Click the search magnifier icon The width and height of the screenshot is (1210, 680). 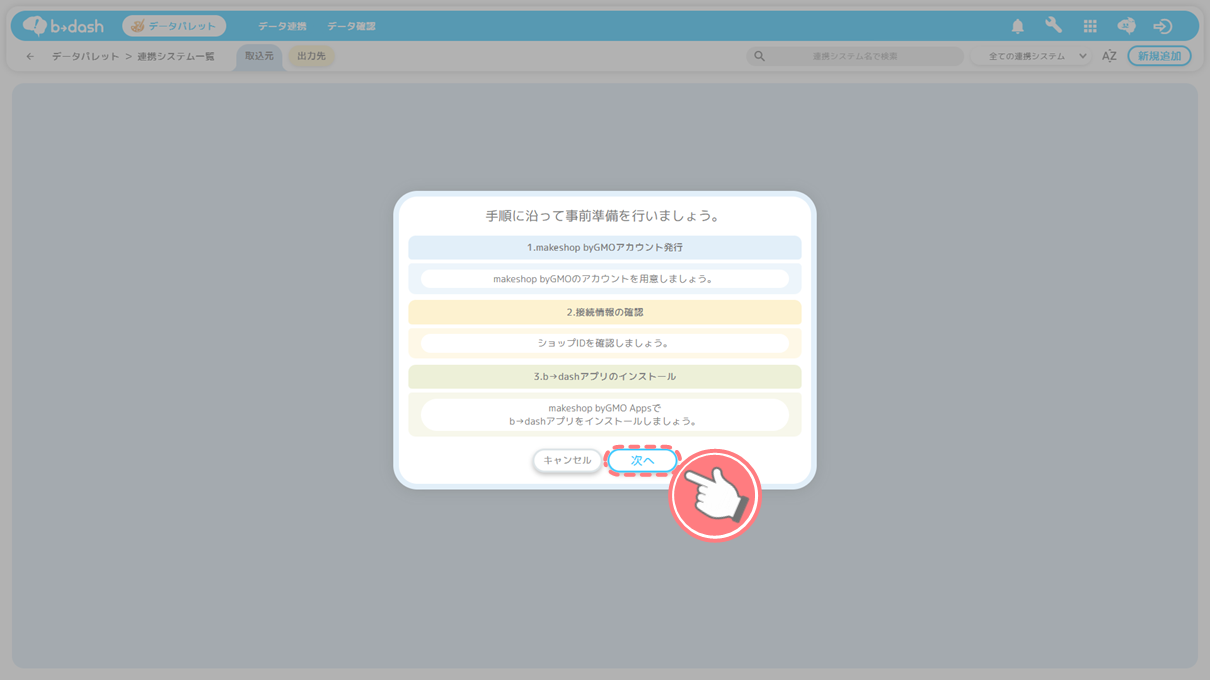(759, 56)
